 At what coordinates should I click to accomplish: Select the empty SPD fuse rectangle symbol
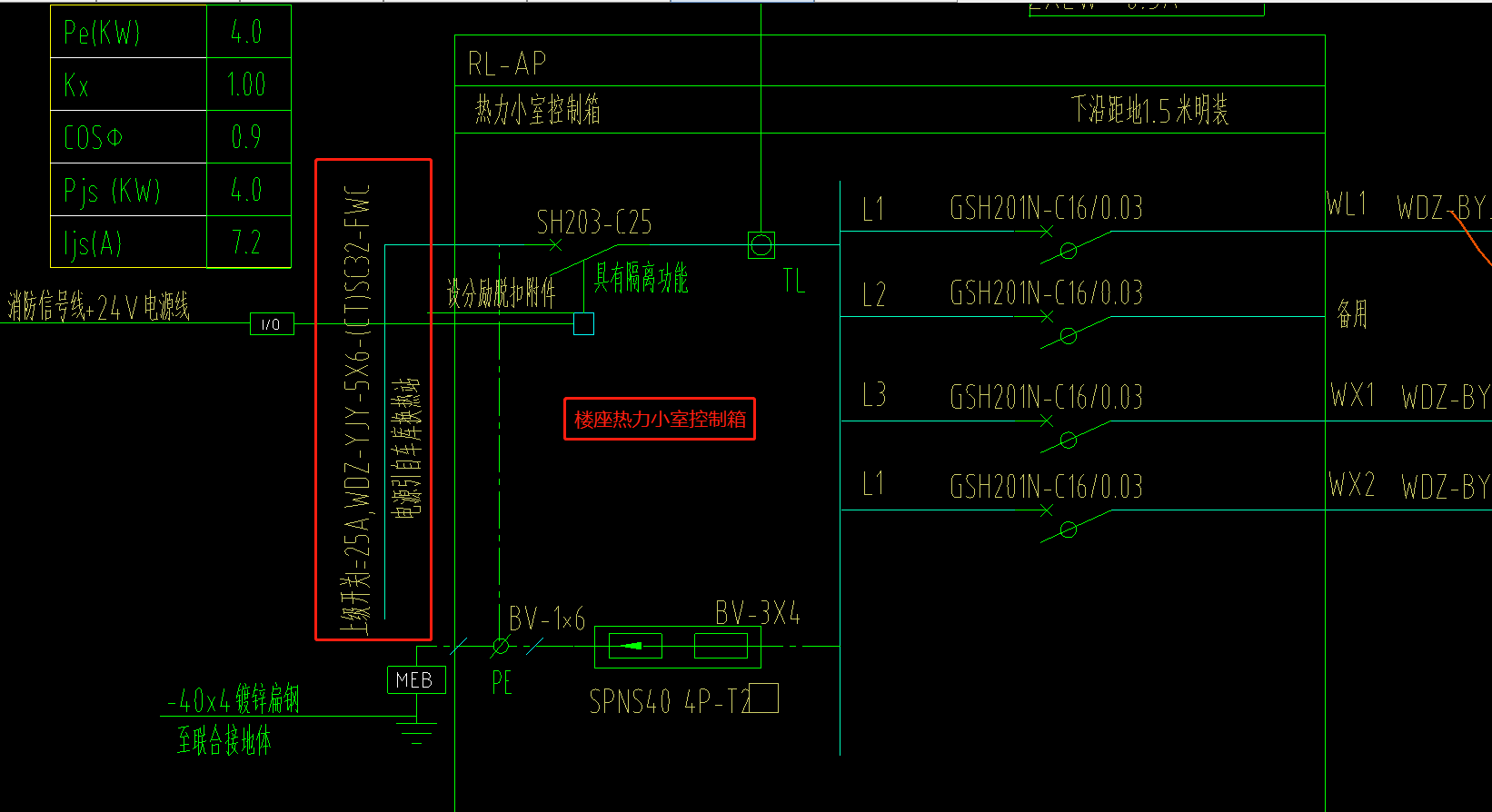(x=721, y=646)
